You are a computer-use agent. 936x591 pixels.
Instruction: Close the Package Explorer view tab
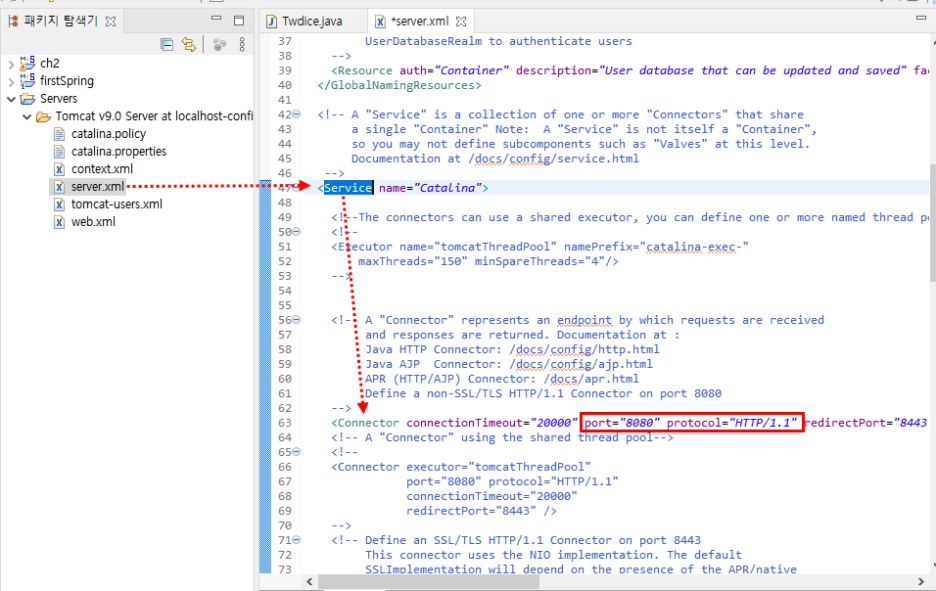(110, 21)
